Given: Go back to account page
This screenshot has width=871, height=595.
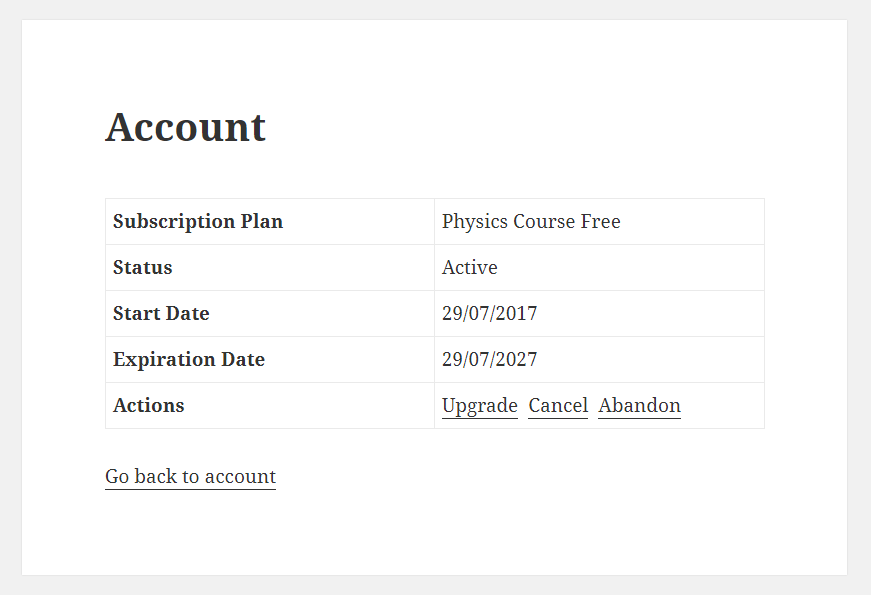Looking at the screenshot, I should point(191,477).
